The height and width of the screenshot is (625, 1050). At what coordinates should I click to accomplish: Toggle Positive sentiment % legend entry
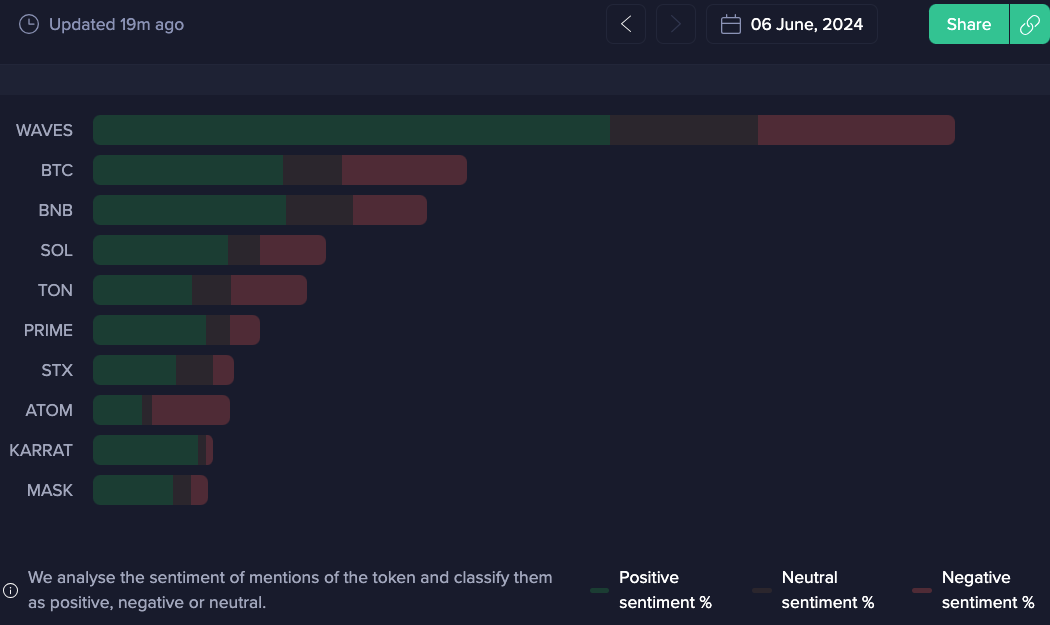(x=651, y=590)
